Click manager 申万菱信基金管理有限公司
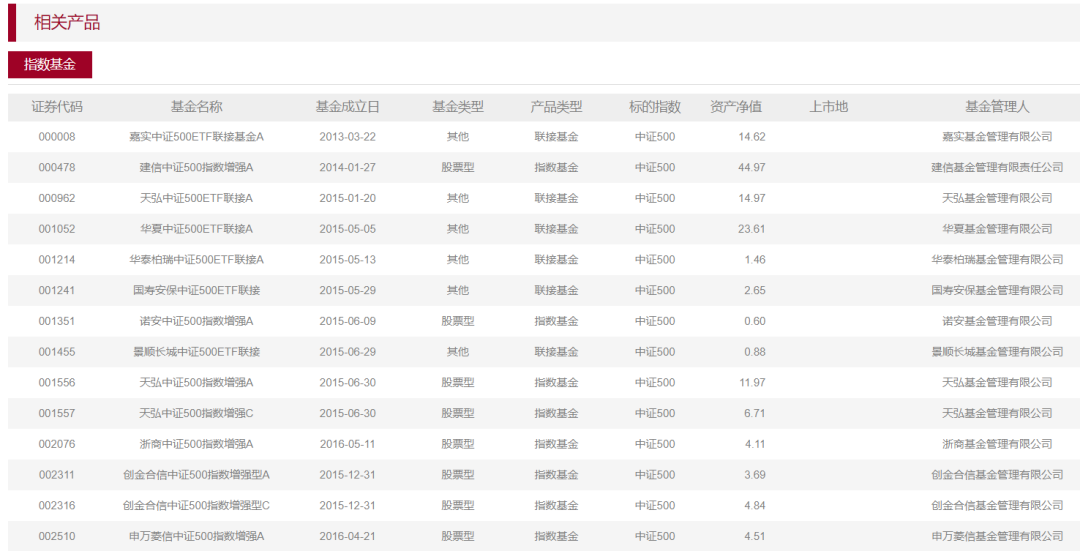This screenshot has height=551, width=1080. [x=997, y=536]
